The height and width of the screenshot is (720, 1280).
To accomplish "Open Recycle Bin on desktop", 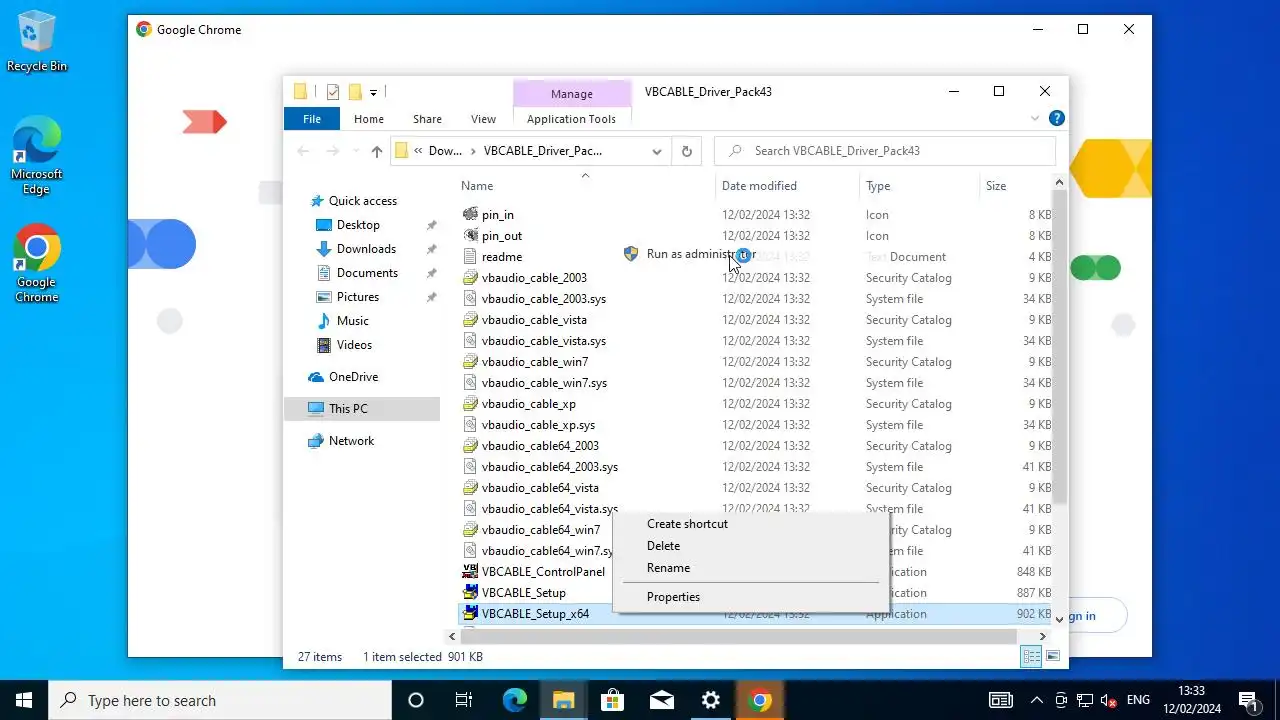I will [x=37, y=41].
